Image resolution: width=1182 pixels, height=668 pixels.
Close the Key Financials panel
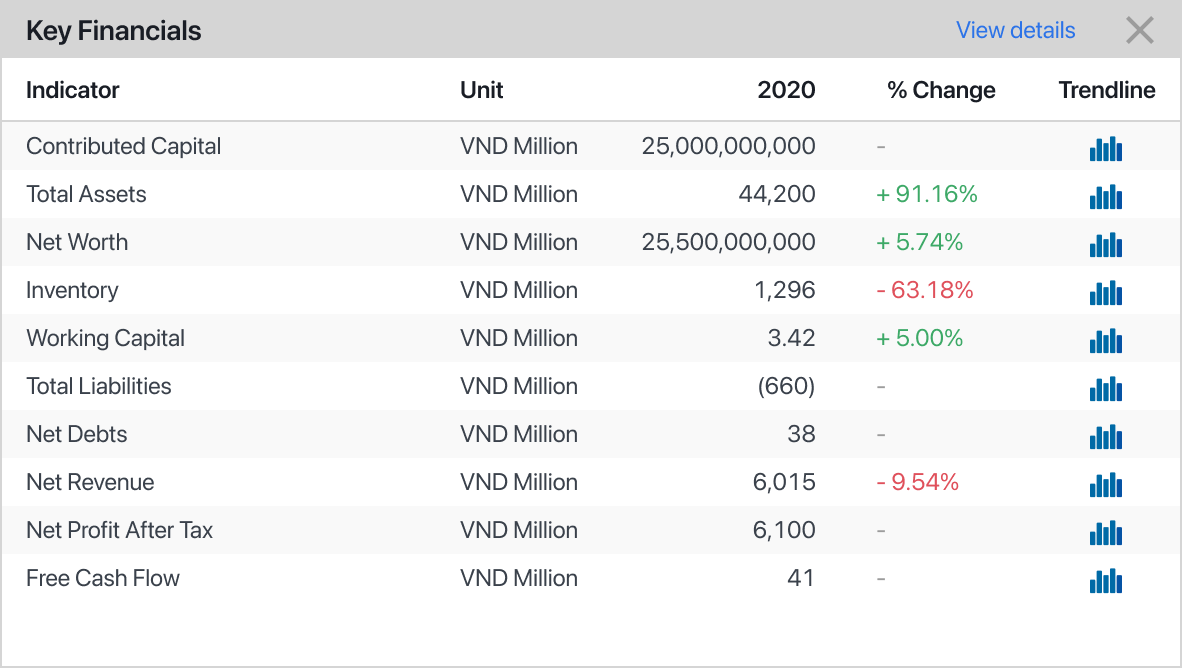click(1139, 30)
